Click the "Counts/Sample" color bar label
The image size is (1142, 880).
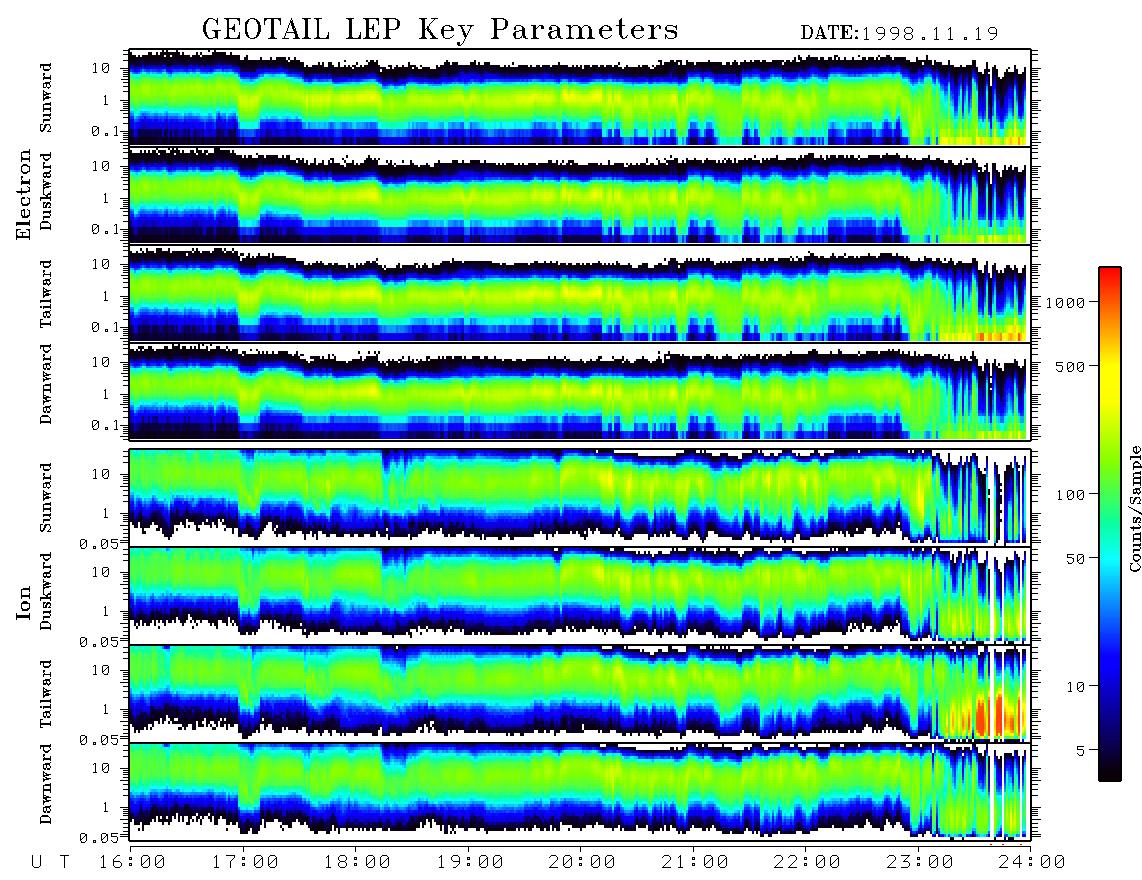1133,508
